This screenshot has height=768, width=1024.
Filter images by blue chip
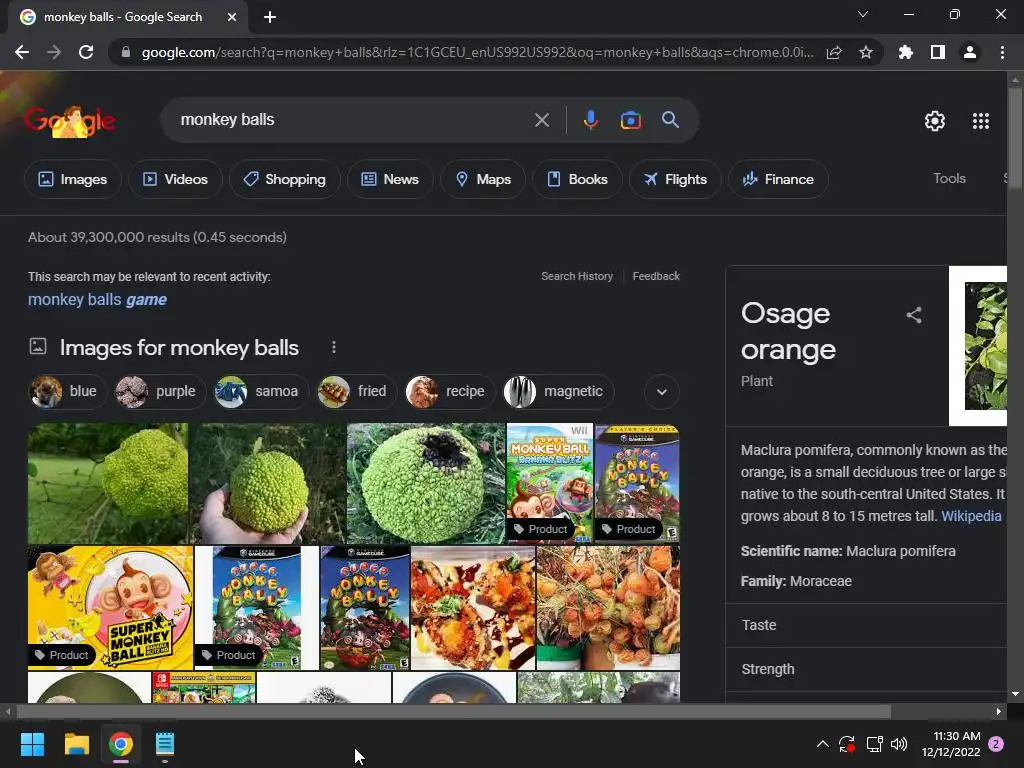coord(67,391)
